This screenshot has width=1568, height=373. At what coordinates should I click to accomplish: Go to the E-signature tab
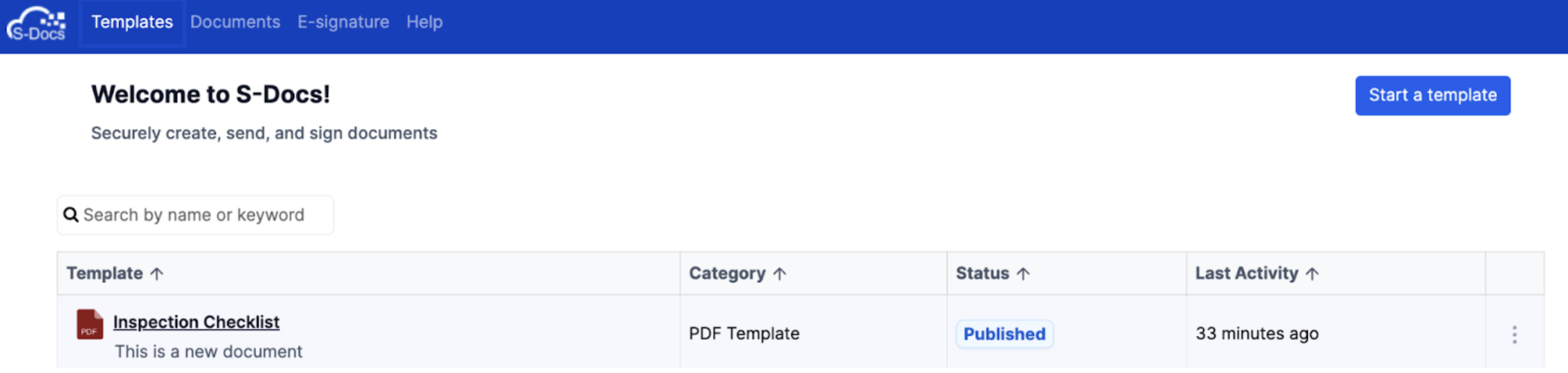click(343, 22)
